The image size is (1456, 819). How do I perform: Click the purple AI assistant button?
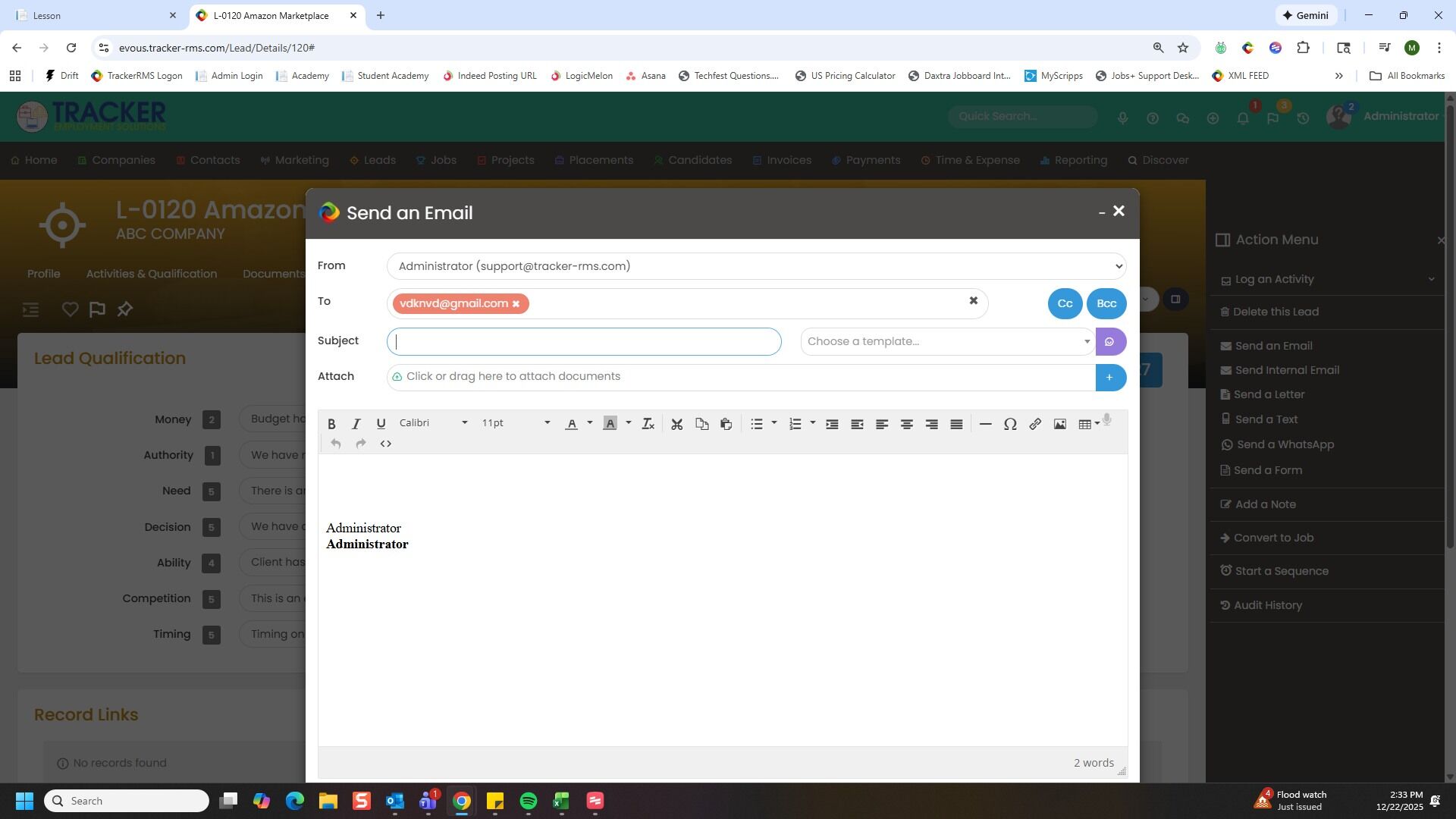tap(1109, 342)
